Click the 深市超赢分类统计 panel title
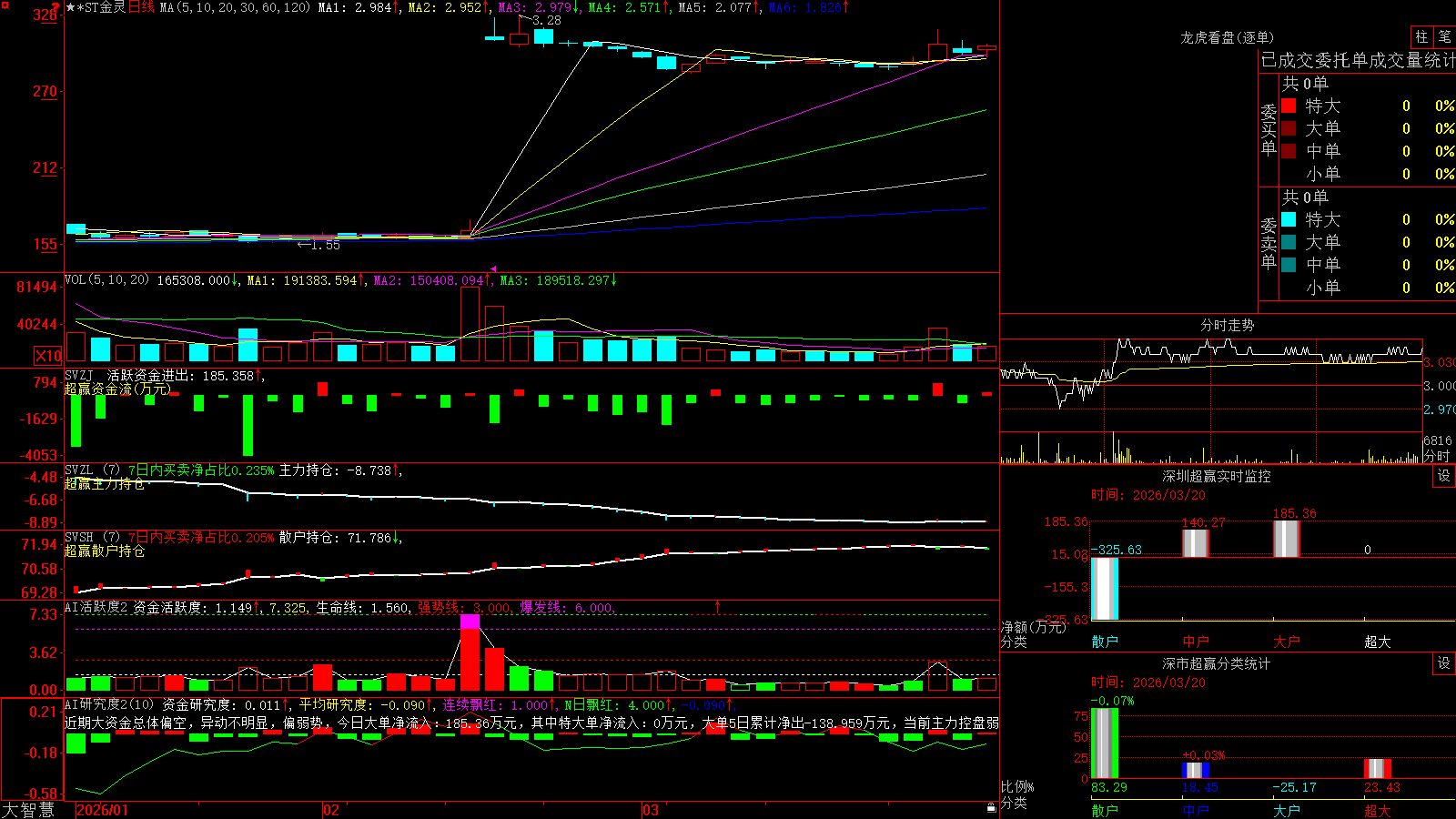The width and height of the screenshot is (1456, 819). [x=1216, y=663]
